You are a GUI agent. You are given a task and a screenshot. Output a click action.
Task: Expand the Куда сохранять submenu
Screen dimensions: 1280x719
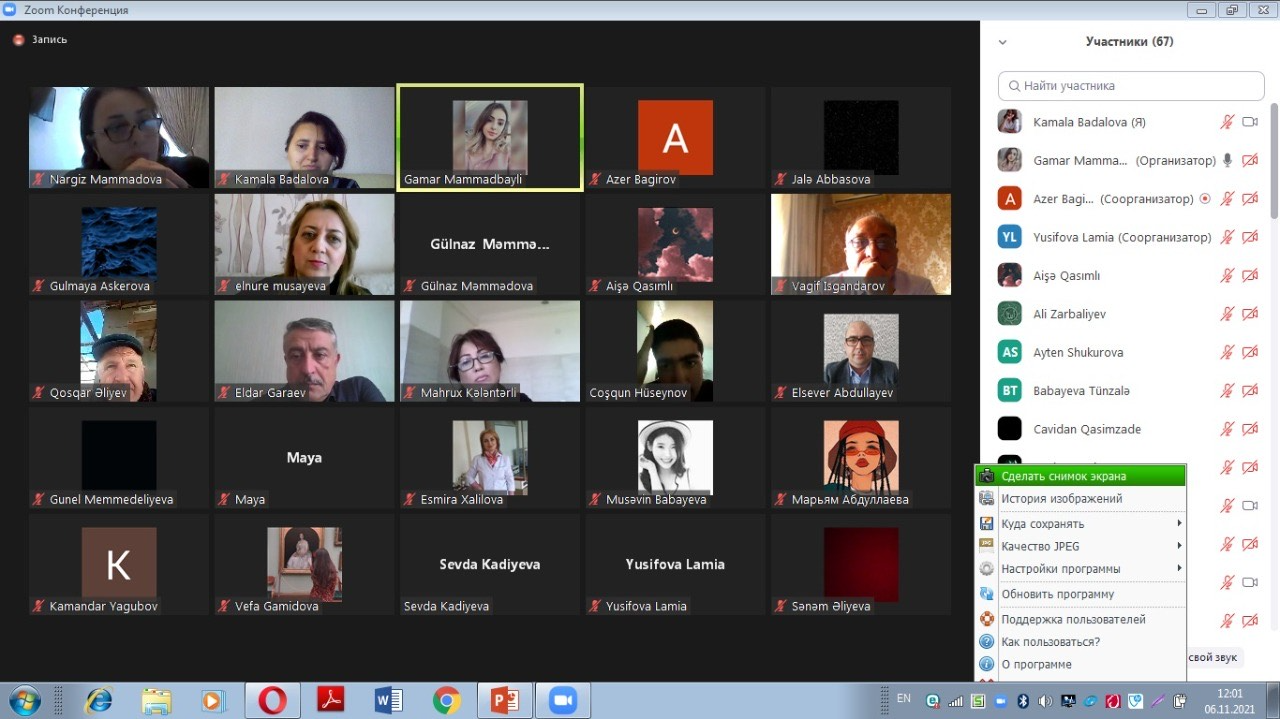coord(1080,523)
